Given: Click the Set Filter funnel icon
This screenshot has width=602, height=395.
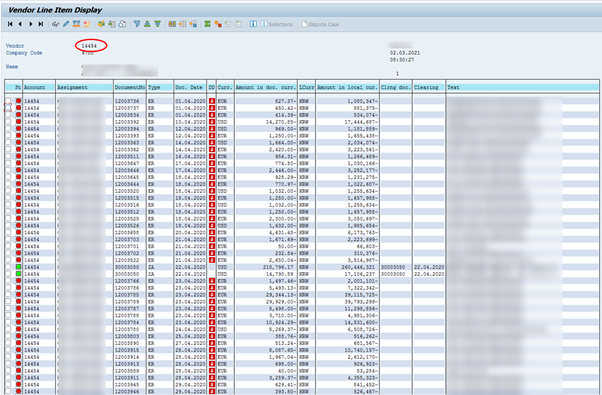Looking at the screenshot, I should [x=137, y=24].
